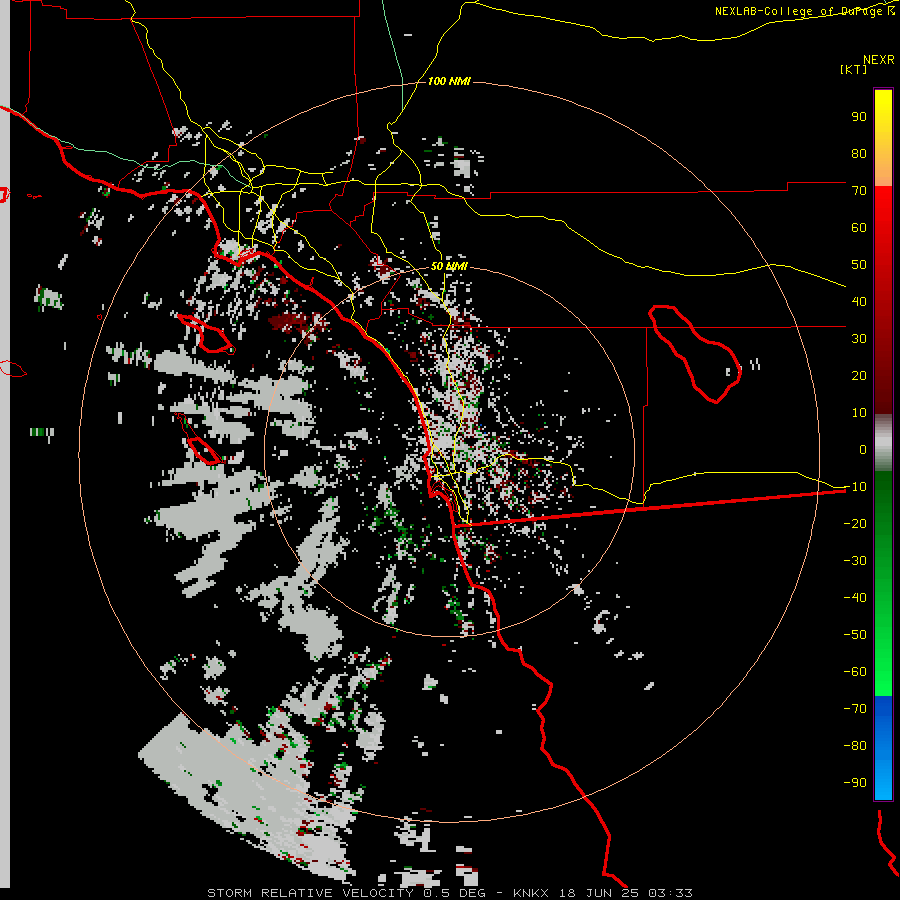Viewport: 900px width, 900px height.
Task: Click the "NEXR" label above the color bar
Action: tap(879, 60)
